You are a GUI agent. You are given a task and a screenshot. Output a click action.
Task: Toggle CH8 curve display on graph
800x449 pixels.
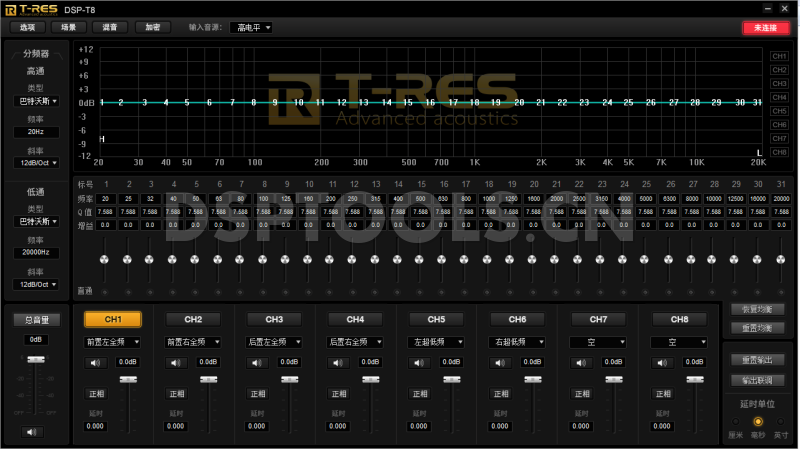[x=779, y=152]
